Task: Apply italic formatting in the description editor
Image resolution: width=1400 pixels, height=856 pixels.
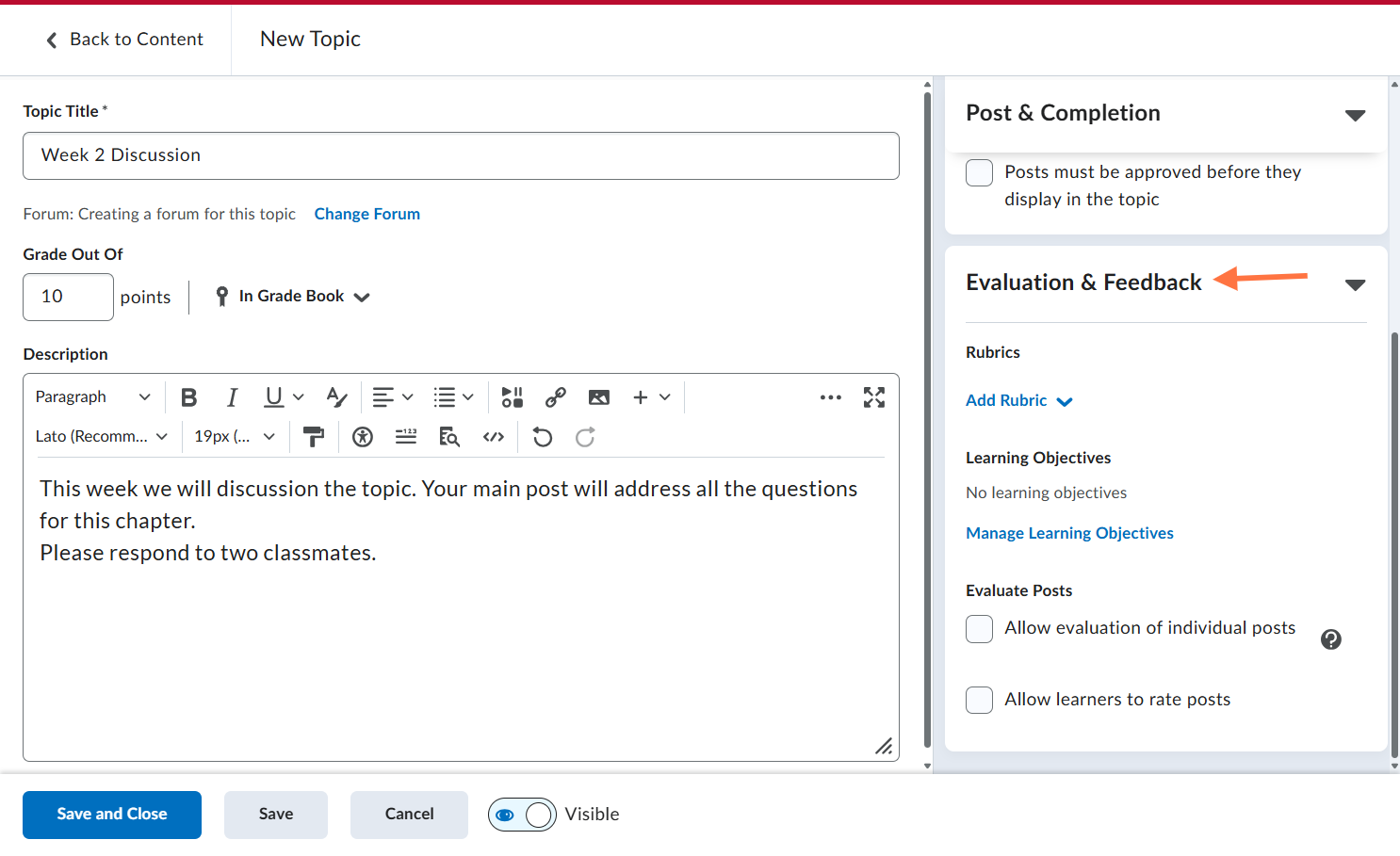Action: pyautogui.click(x=232, y=397)
